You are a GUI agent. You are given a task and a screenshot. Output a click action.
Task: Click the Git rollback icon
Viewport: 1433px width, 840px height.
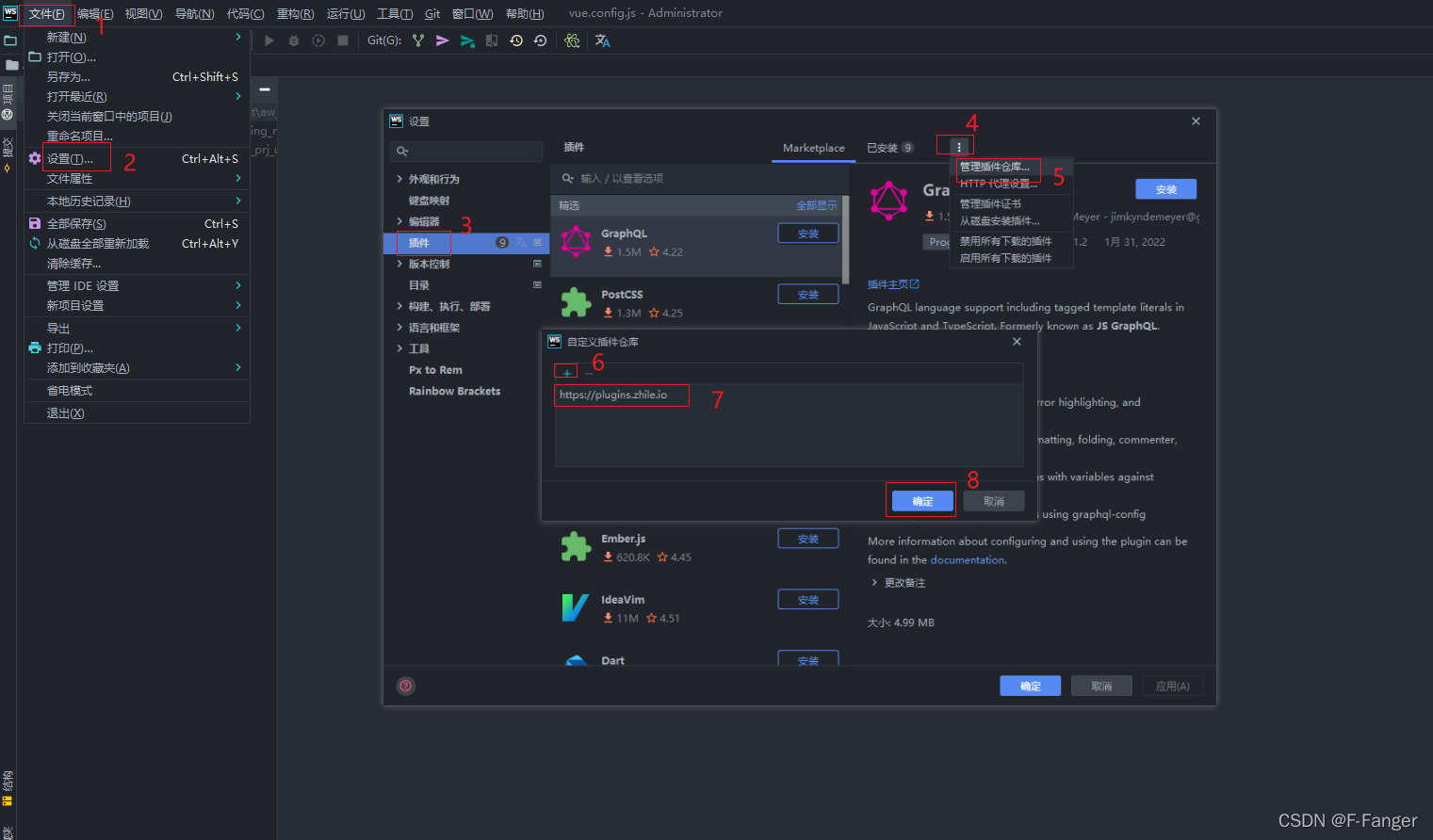click(x=540, y=40)
